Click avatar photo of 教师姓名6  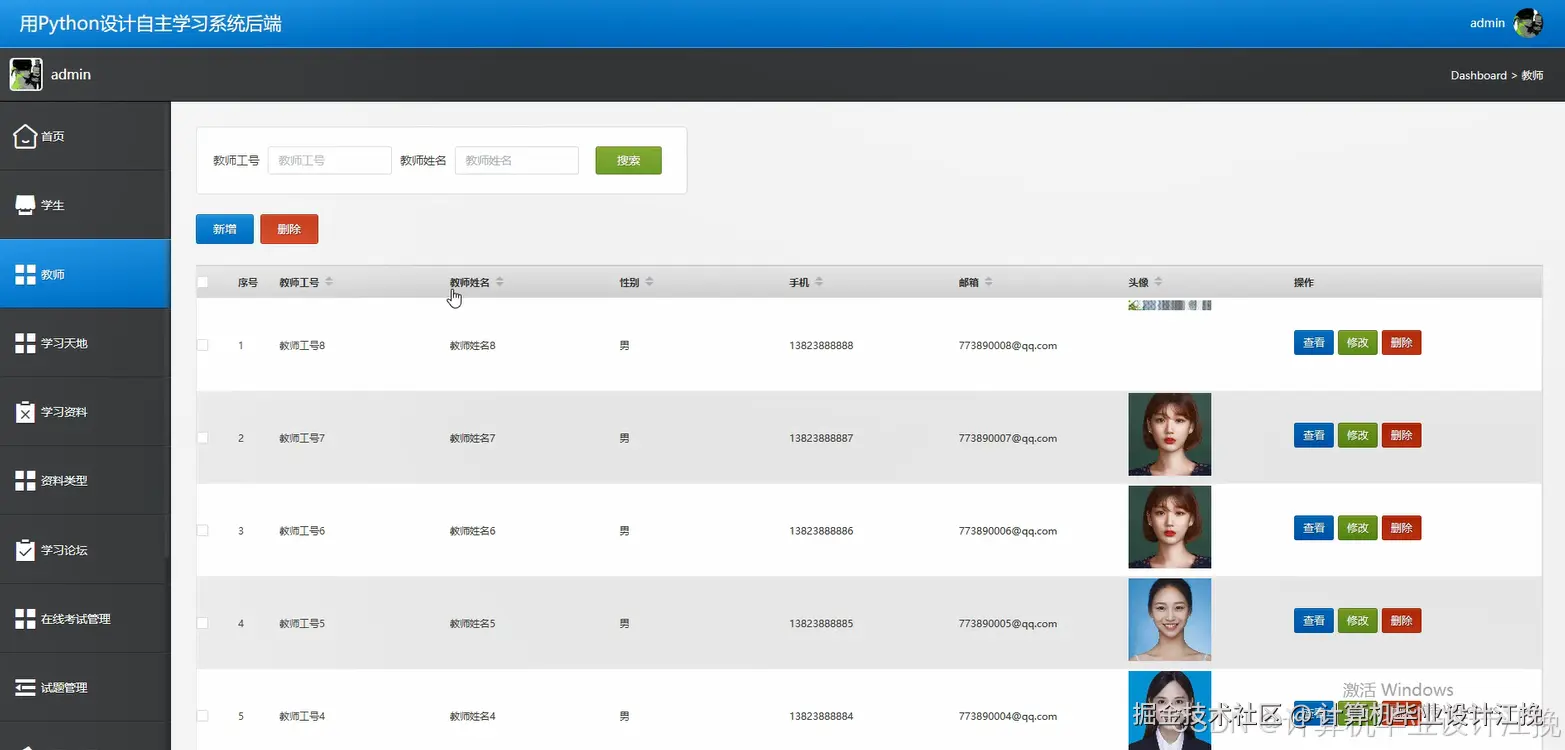point(1169,527)
